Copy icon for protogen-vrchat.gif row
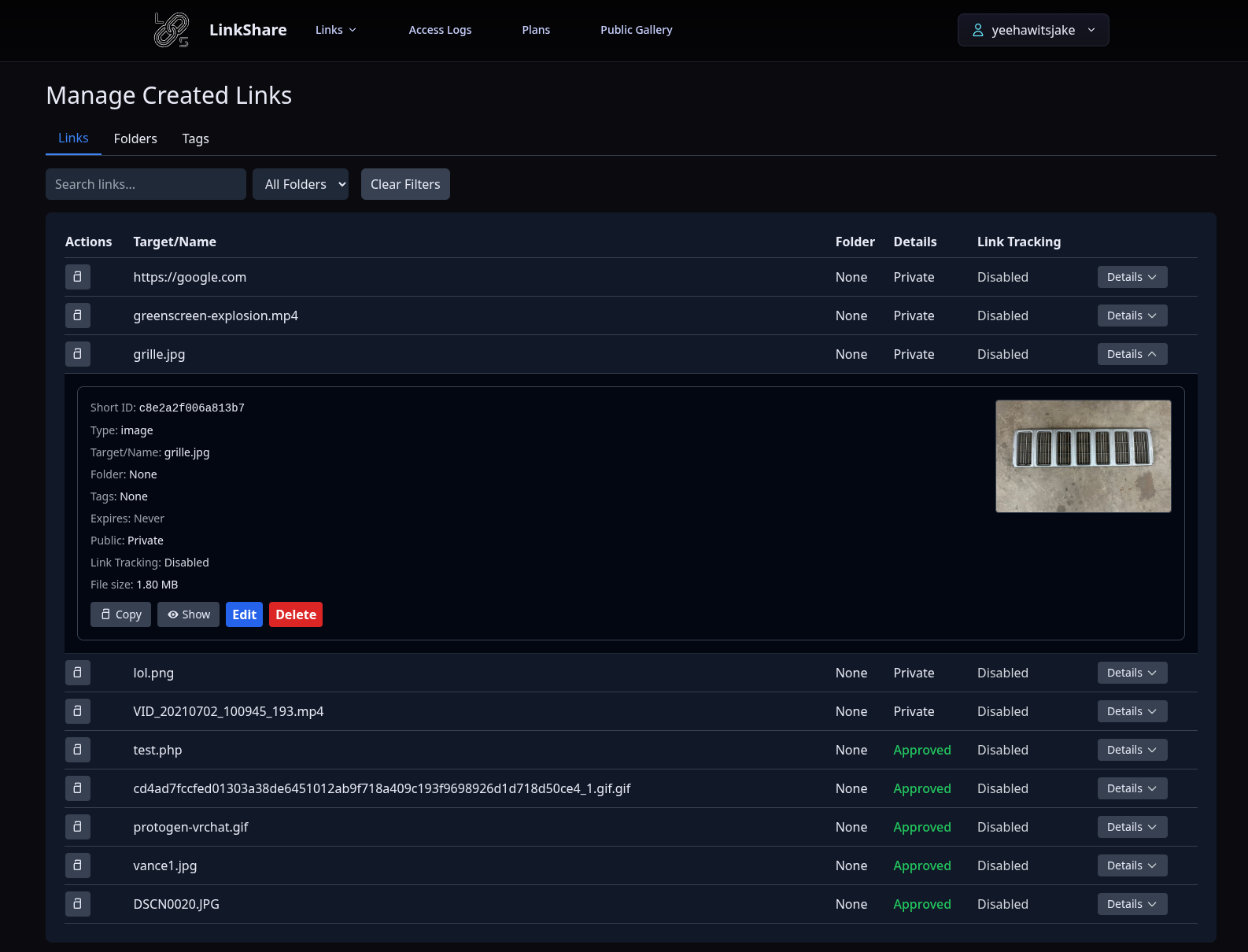Screen dimensions: 1248x952 pos(78,827)
